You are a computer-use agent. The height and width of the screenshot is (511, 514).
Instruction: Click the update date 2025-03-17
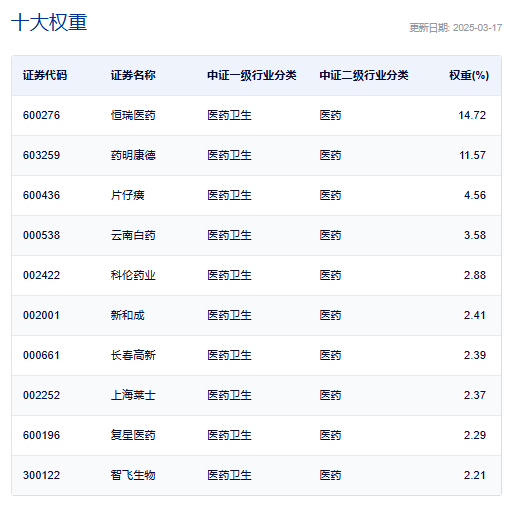pos(478,28)
